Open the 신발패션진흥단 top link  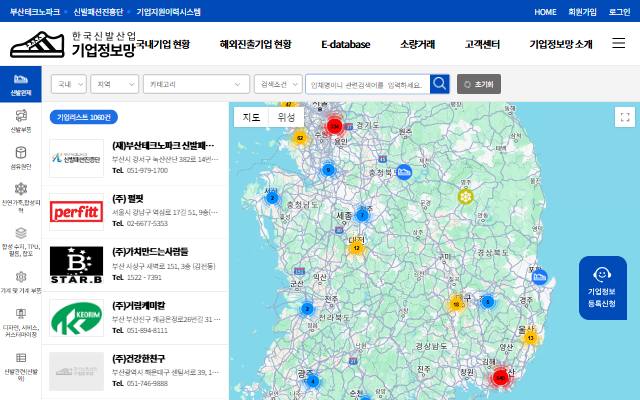coord(98,12)
